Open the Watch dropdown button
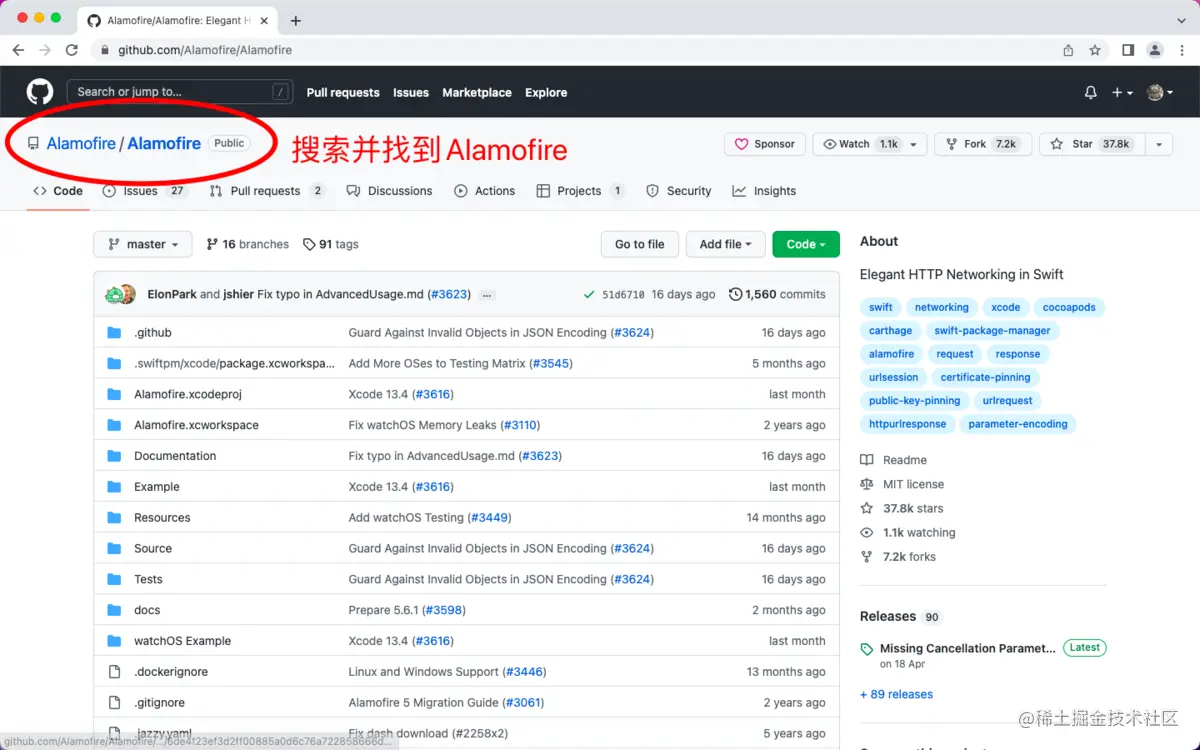The image size is (1200, 750). pos(870,144)
